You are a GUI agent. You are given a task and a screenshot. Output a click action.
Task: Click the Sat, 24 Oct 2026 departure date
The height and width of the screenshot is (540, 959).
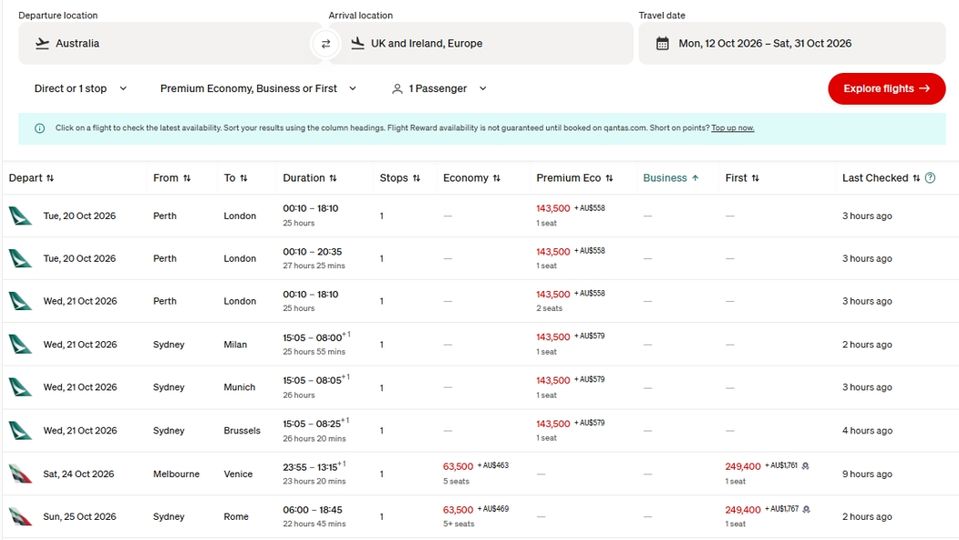click(78, 474)
